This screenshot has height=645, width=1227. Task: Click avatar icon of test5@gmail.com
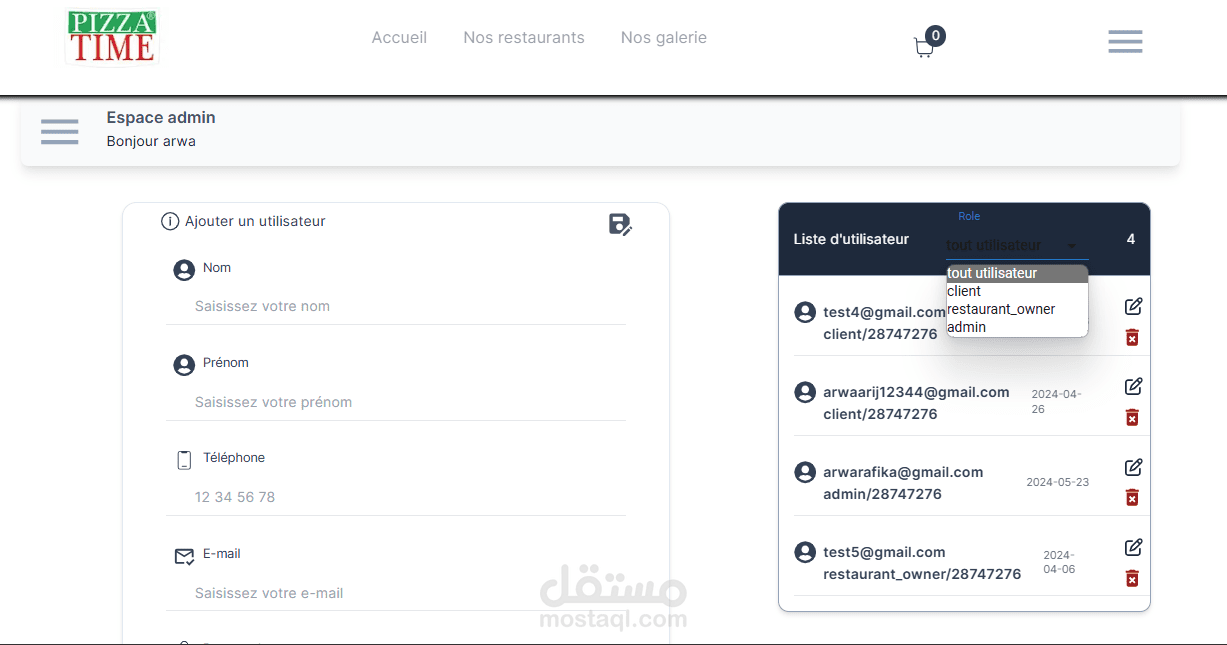point(805,552)
